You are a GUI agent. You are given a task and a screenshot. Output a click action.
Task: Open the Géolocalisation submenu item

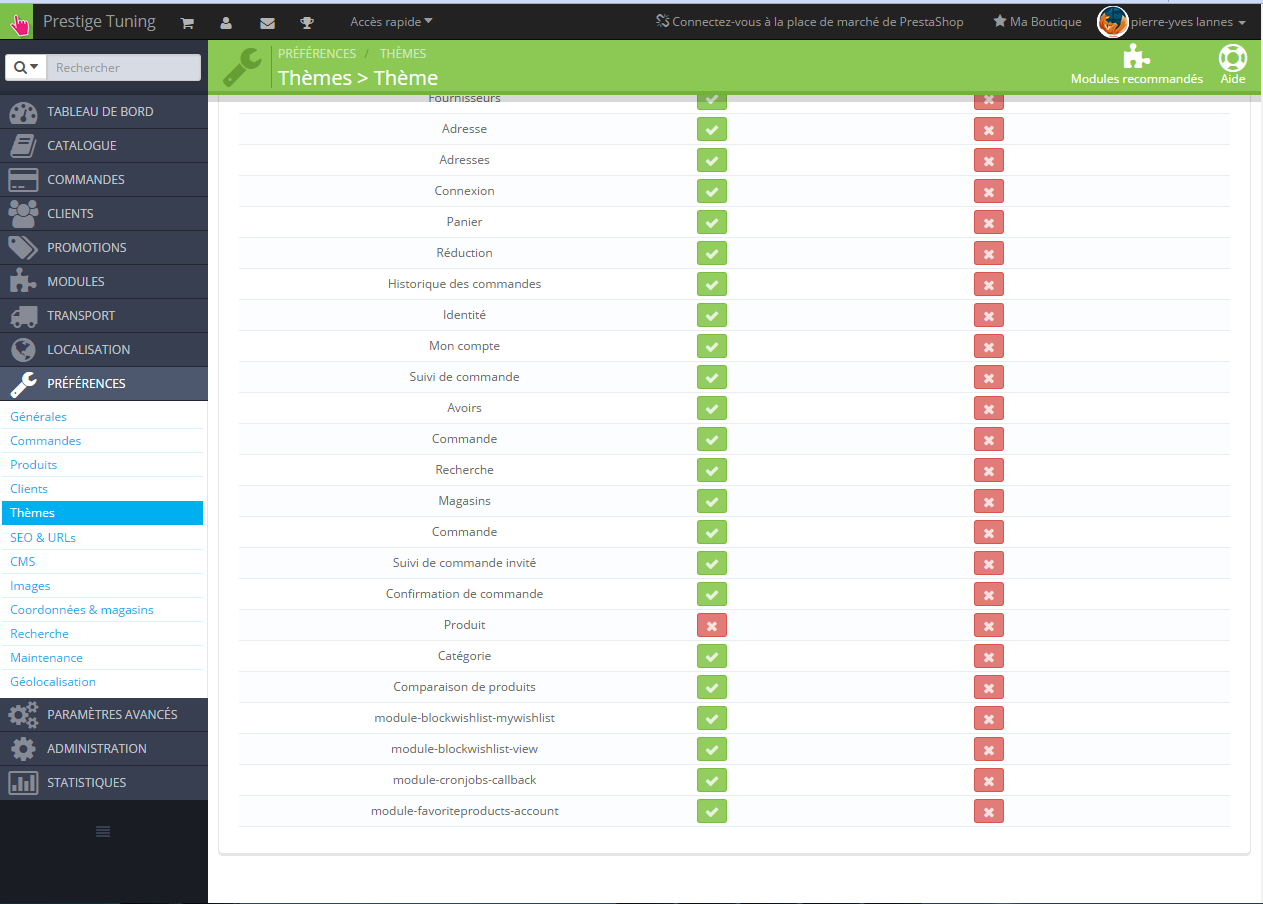[53, 682]
